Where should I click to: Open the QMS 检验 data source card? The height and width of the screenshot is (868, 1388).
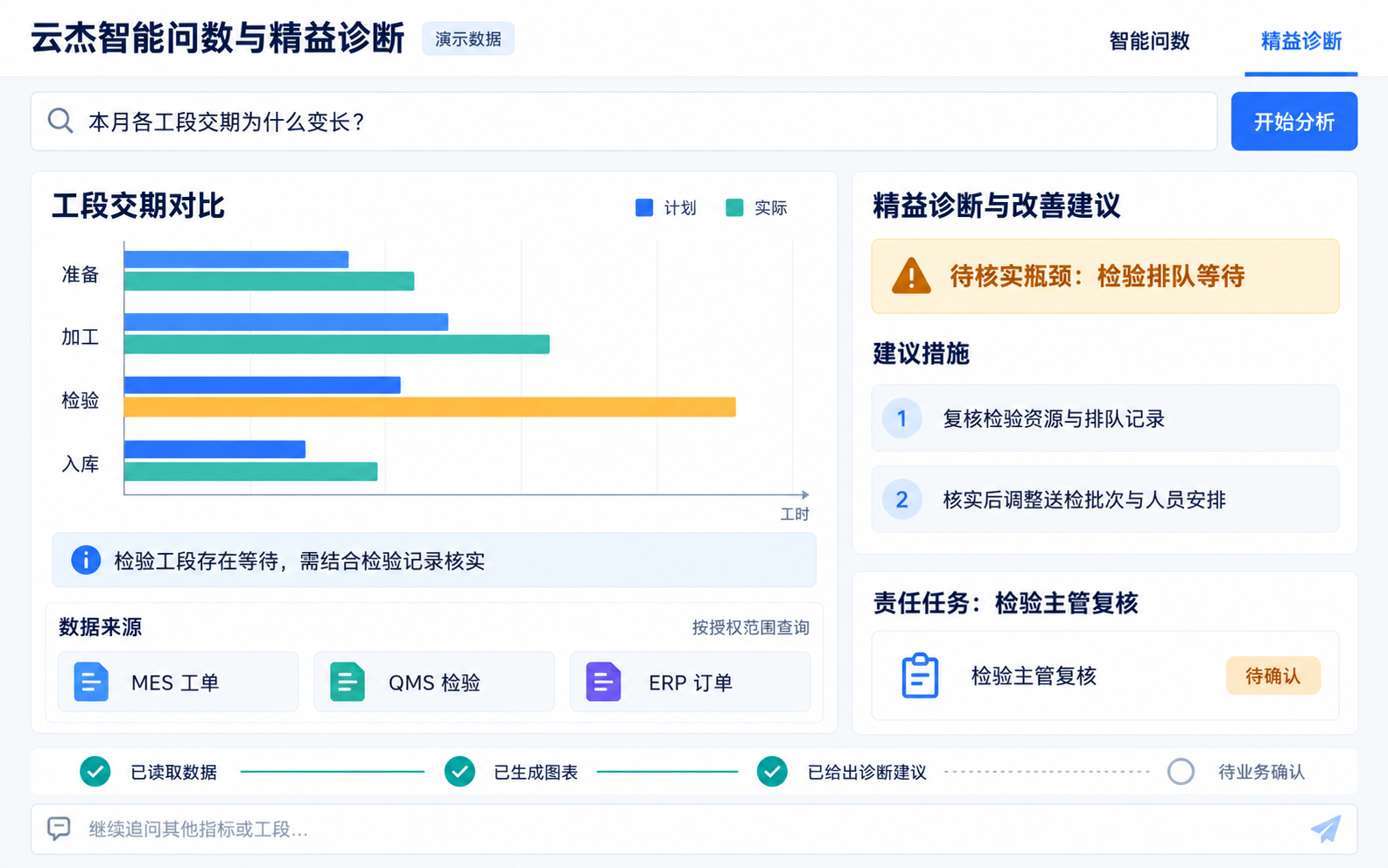pos(434,682)
